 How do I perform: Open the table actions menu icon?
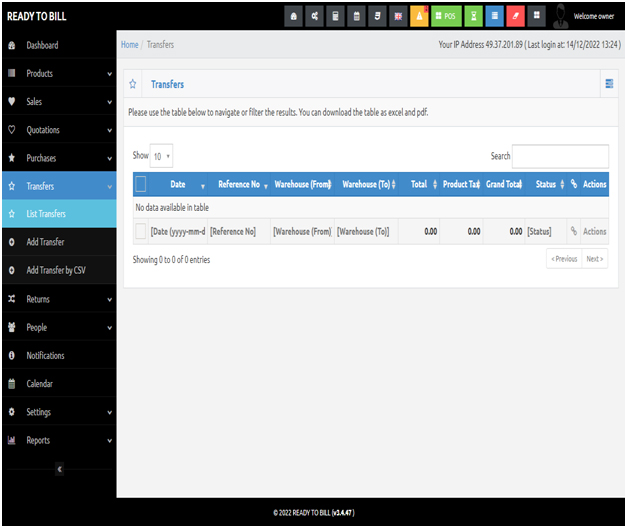click(x=609, y=84)
